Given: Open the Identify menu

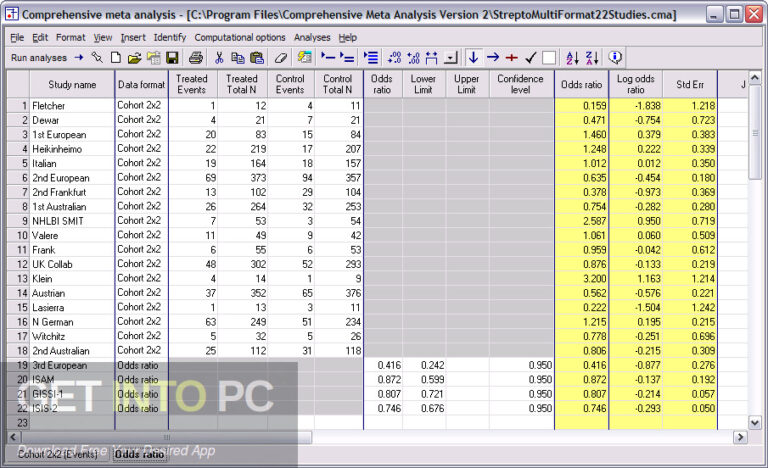Looking at the screenshot, I should 170,37.
